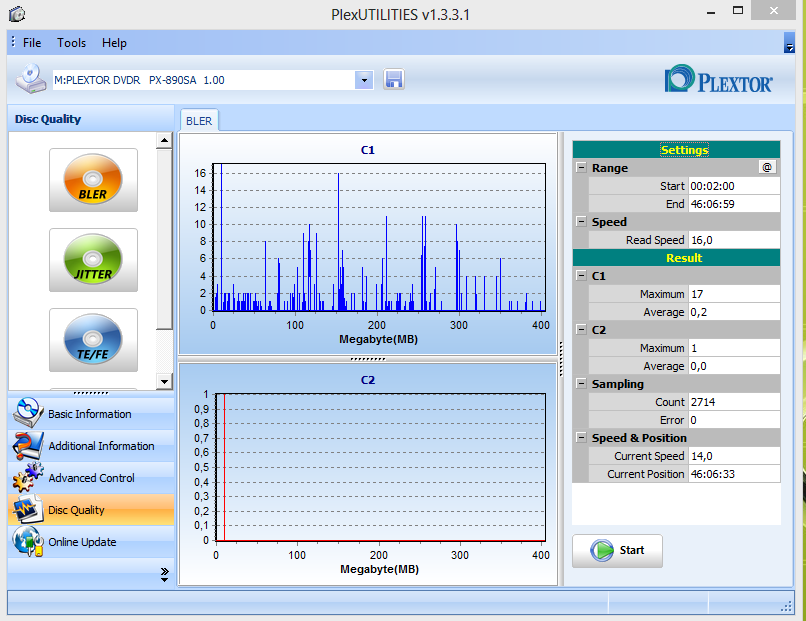Open the drive selection dropdown arrow
Screen dimensions: 806x621
point(364,80)
